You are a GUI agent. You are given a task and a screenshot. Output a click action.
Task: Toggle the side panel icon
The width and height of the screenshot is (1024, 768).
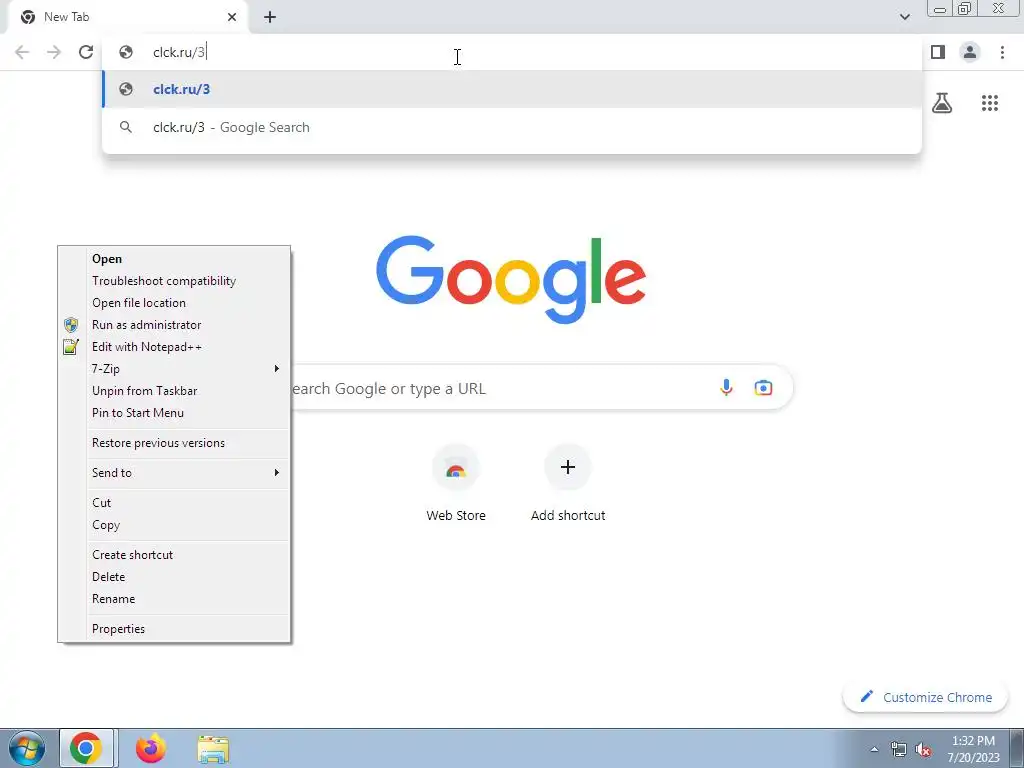(x=938, y=52)
